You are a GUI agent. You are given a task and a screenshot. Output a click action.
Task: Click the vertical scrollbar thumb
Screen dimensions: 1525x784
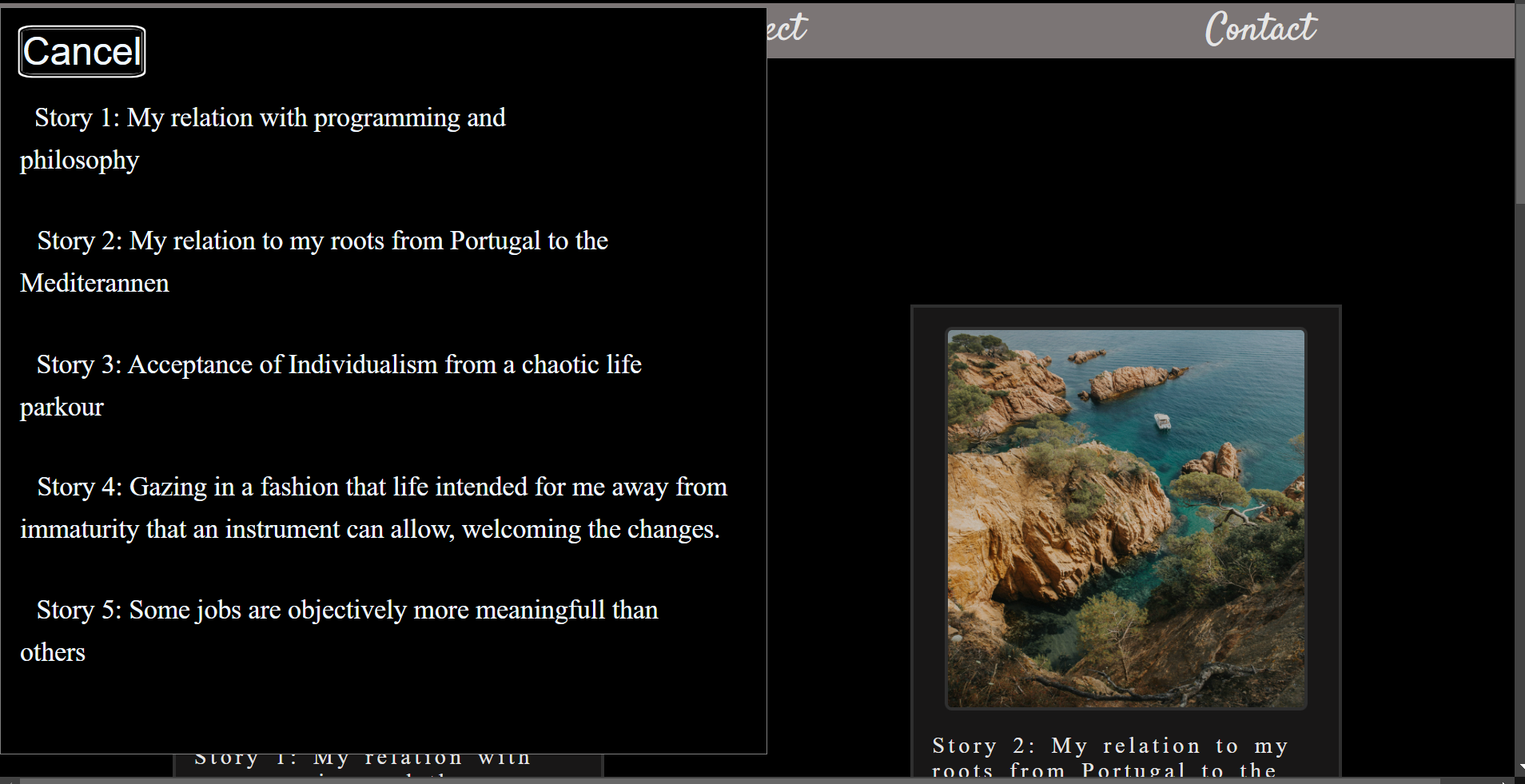pyautogui.click(x=1519, y=104)
